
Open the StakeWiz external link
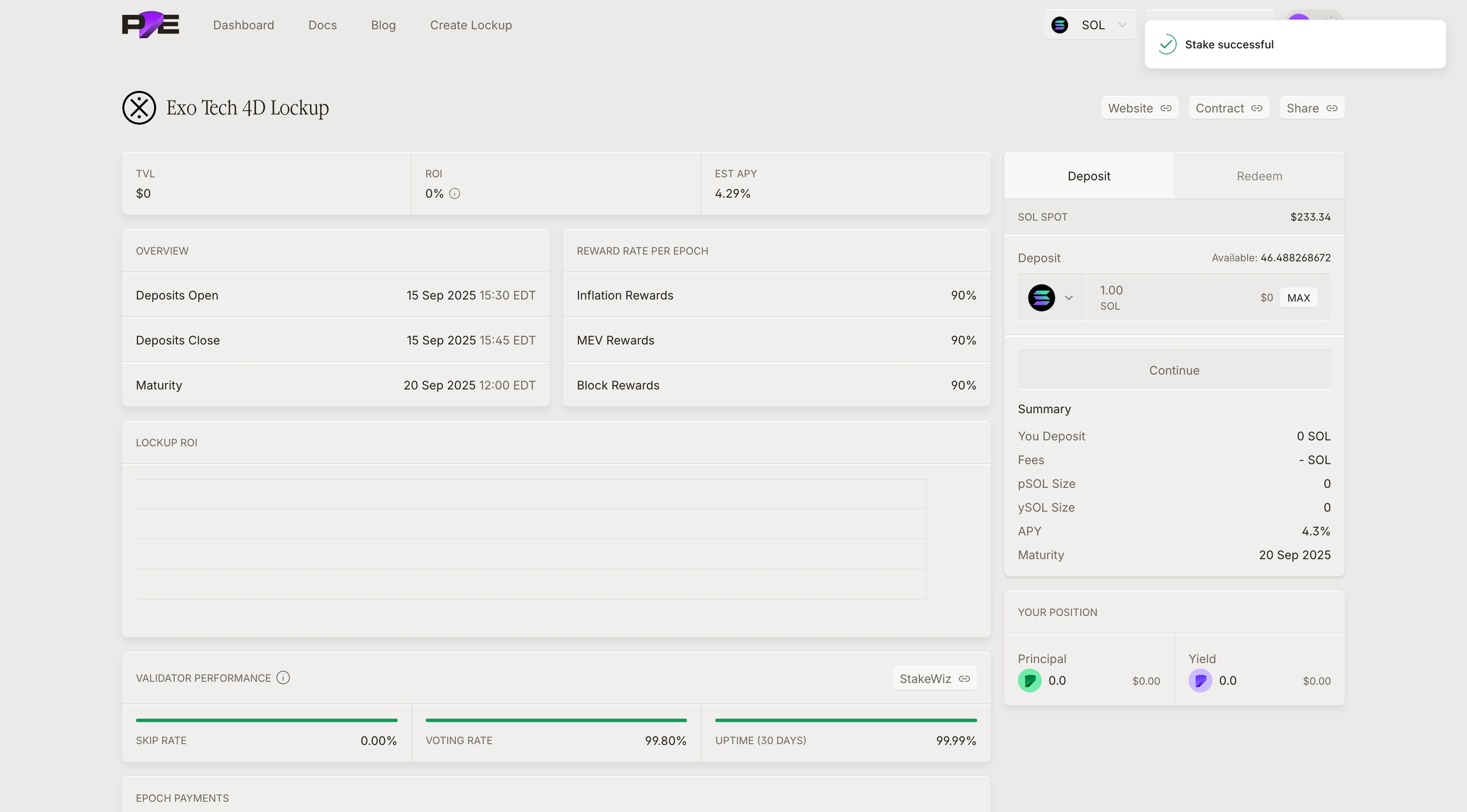point(934,678)
